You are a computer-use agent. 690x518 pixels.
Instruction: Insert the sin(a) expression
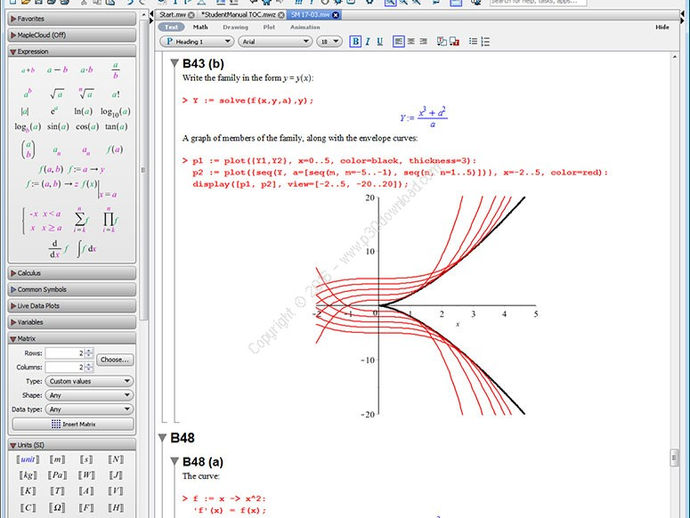click(x=58, y=127)
